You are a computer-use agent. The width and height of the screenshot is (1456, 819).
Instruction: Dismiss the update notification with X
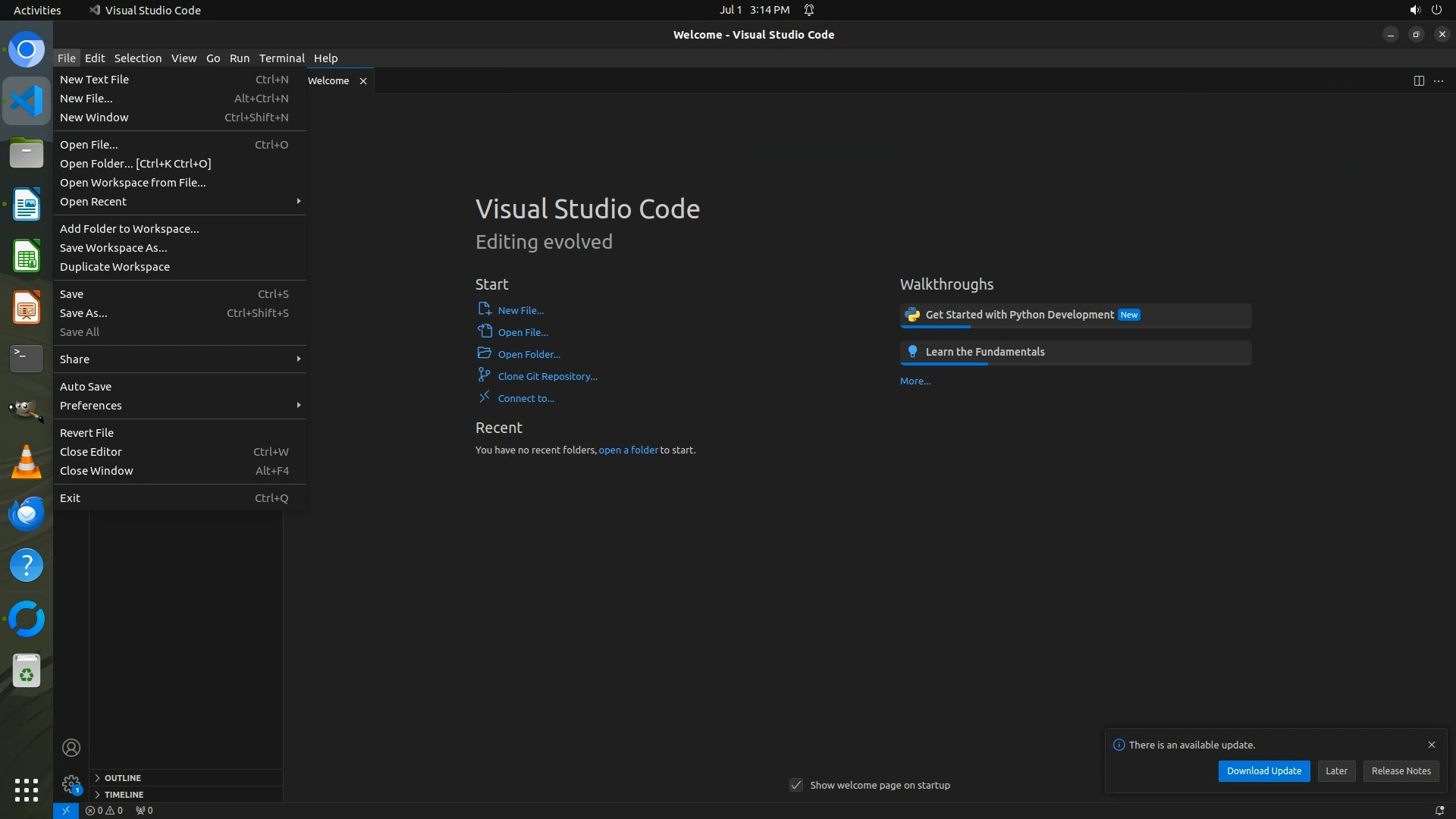pos(1432,745)
